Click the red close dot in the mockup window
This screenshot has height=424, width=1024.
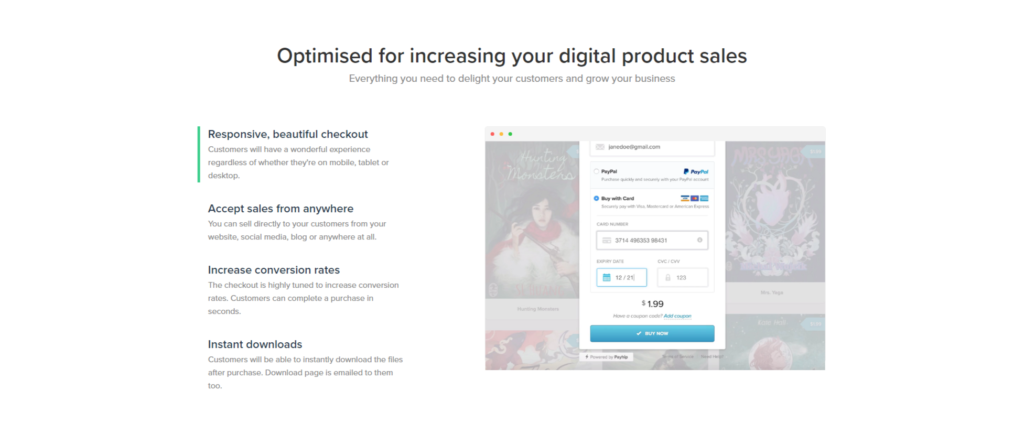(492, 133)
